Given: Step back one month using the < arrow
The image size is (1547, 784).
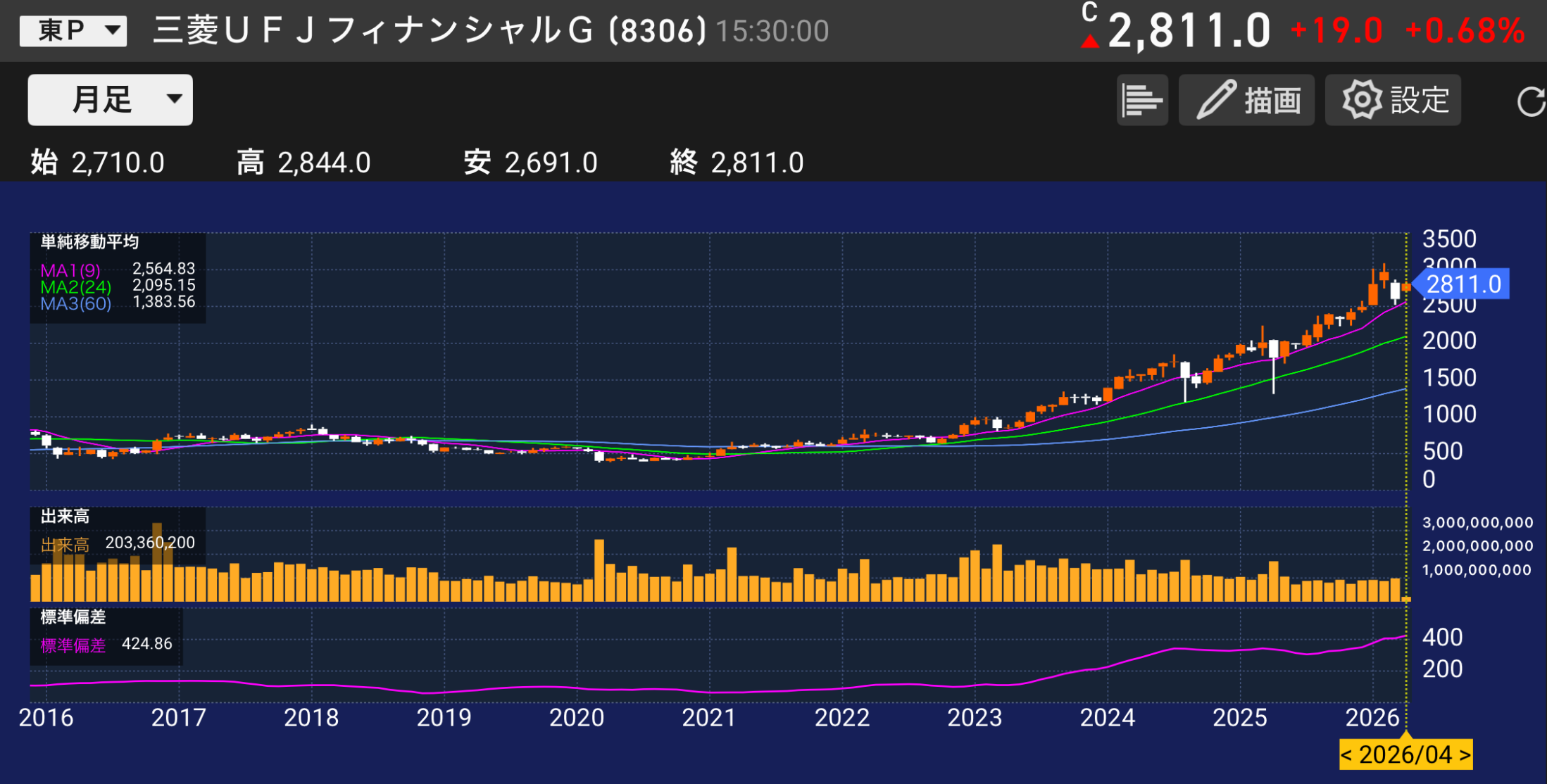Looking at the screenshot, I should [x=1348, y=754].
